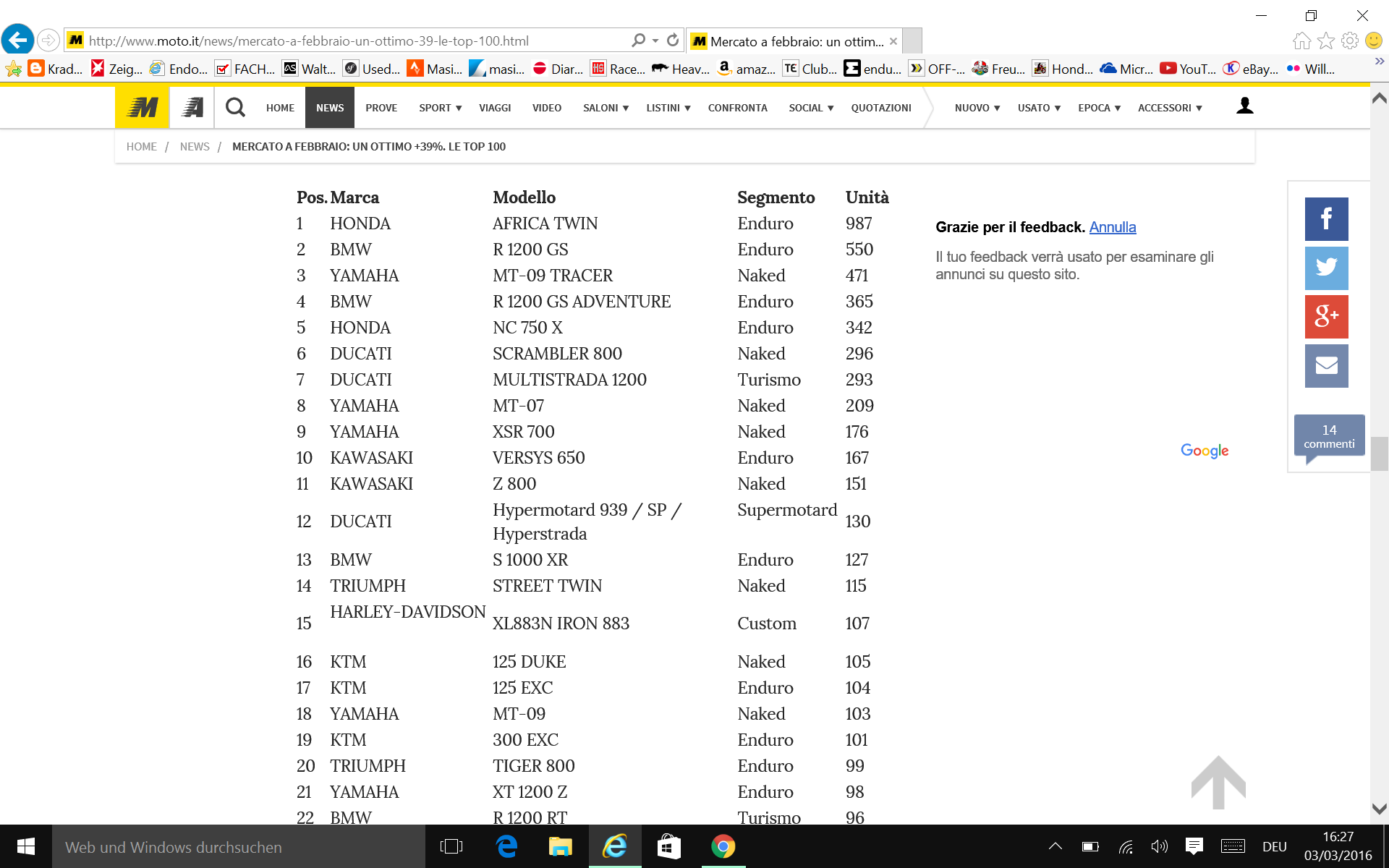Go to the QUOTAZIONI menu item
The width and height of the screenshot is (1389, 868).
pyautogui.click(x=880, y=108)
